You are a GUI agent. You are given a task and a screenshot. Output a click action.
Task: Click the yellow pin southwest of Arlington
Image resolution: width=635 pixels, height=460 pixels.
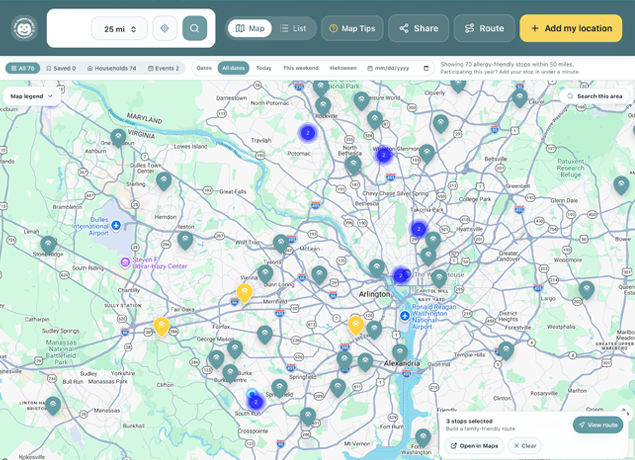(356, 326)
